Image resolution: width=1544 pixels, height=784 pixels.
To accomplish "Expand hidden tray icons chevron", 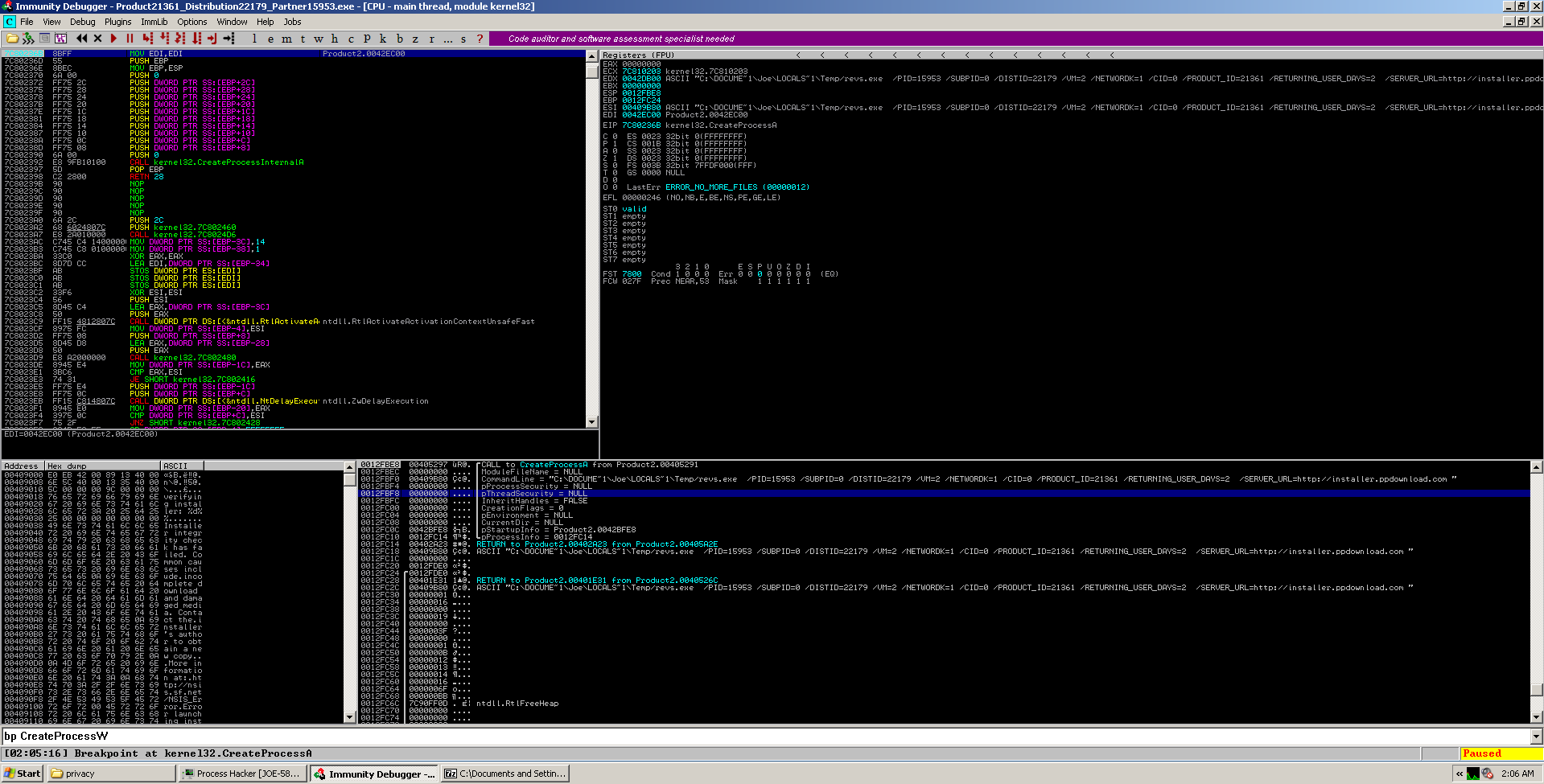I will [x=1460, y=774].
